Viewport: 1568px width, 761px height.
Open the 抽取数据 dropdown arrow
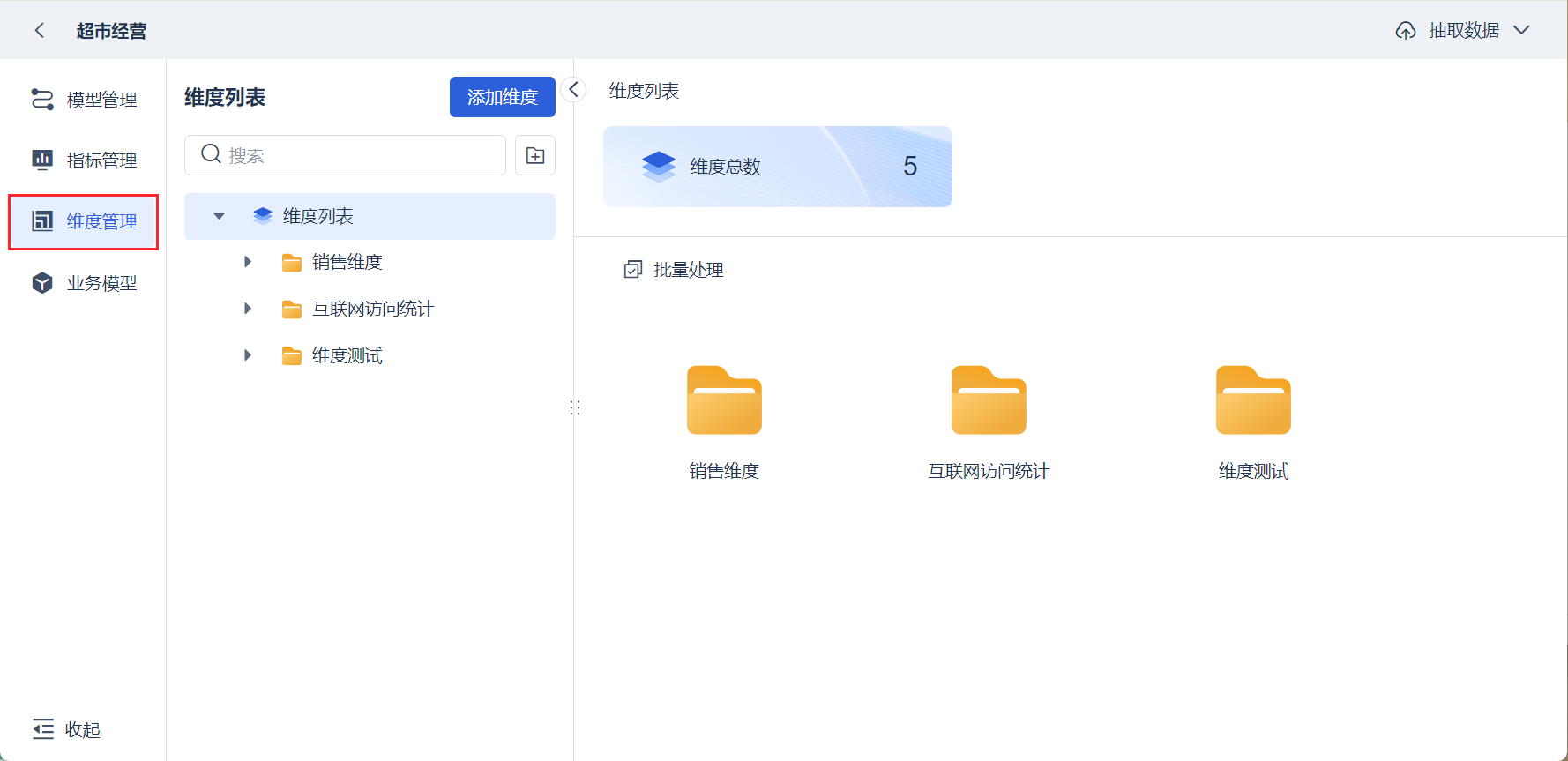pos(1521,30)
